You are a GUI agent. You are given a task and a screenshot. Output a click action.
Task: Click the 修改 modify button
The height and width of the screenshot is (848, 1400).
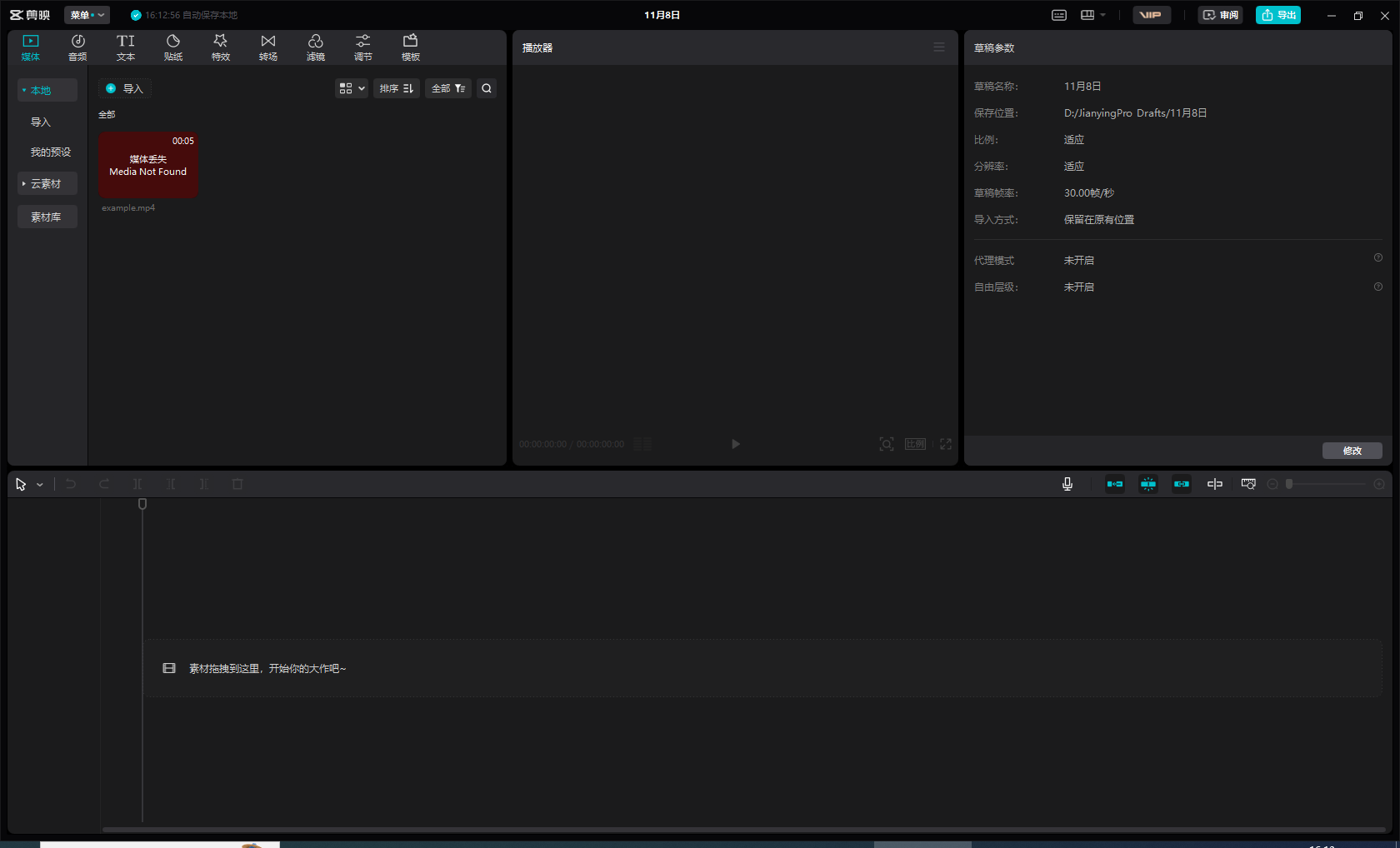1352,451
